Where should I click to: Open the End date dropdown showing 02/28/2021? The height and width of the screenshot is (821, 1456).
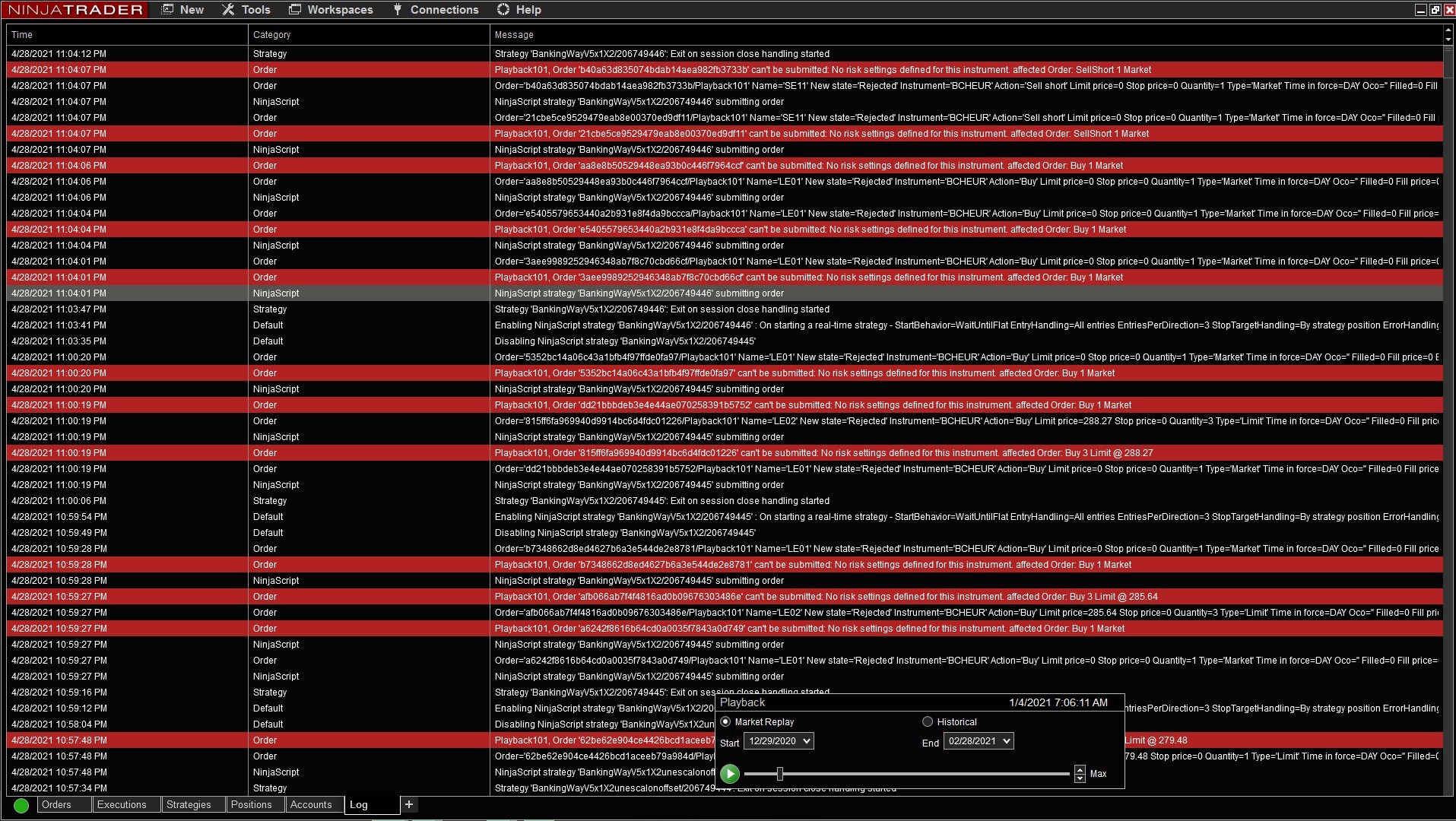(979, 741)
